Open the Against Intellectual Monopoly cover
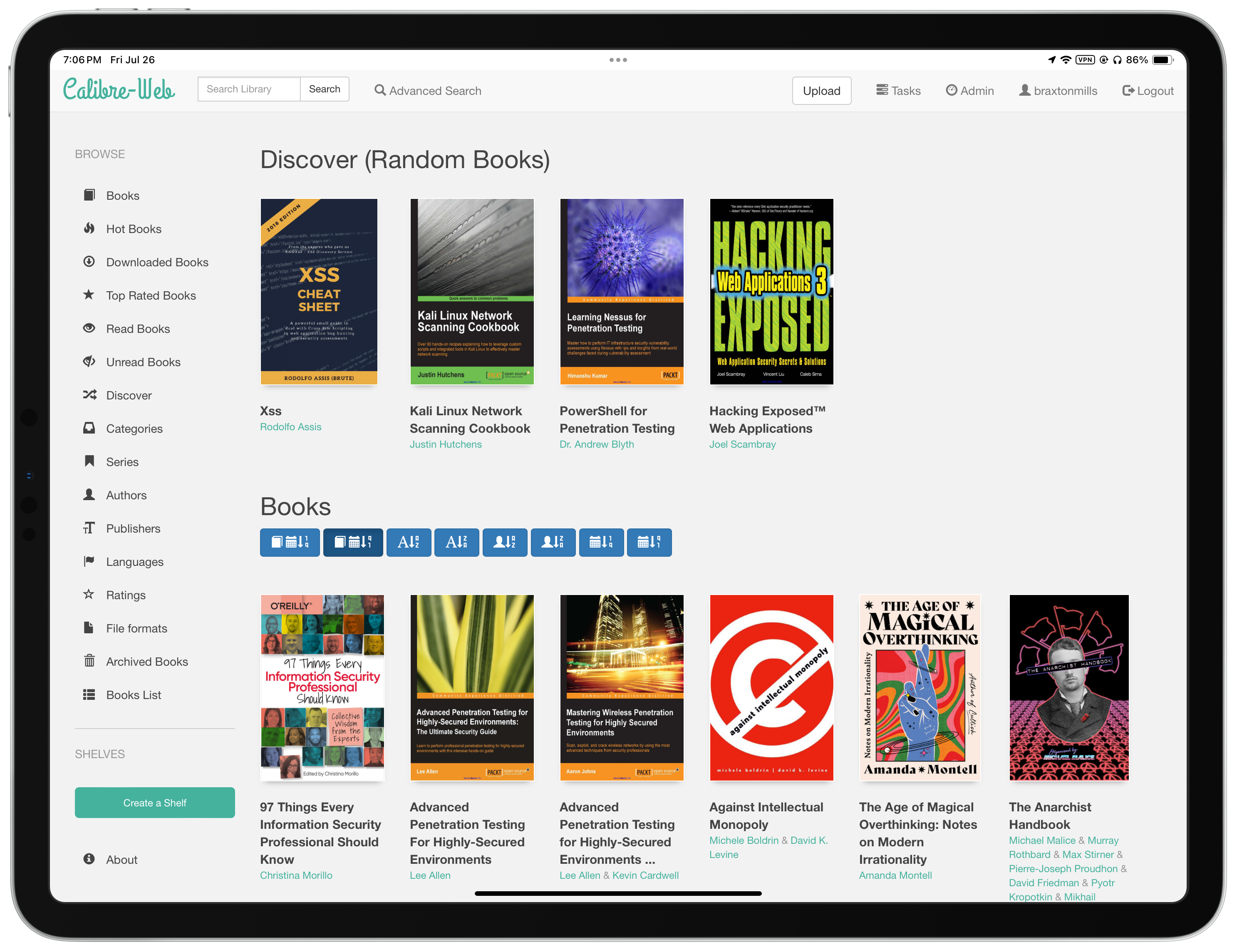 coord(771,687)
